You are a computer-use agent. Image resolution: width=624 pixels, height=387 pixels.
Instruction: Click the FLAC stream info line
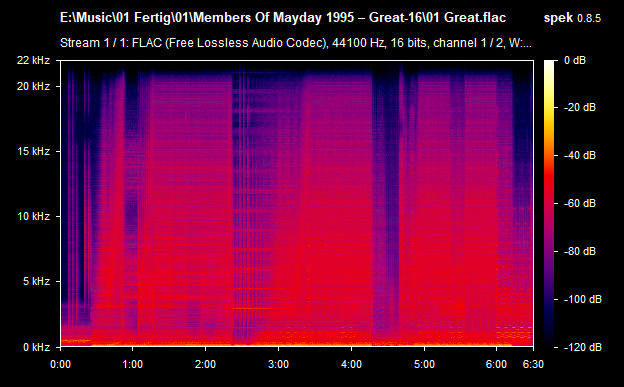[296, 43]
